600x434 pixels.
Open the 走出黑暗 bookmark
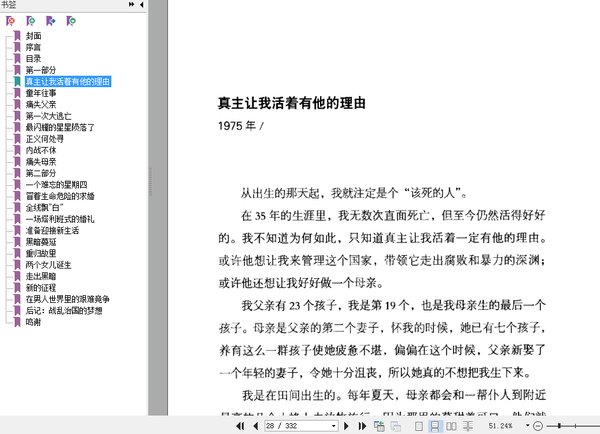[x=41, y=276]
